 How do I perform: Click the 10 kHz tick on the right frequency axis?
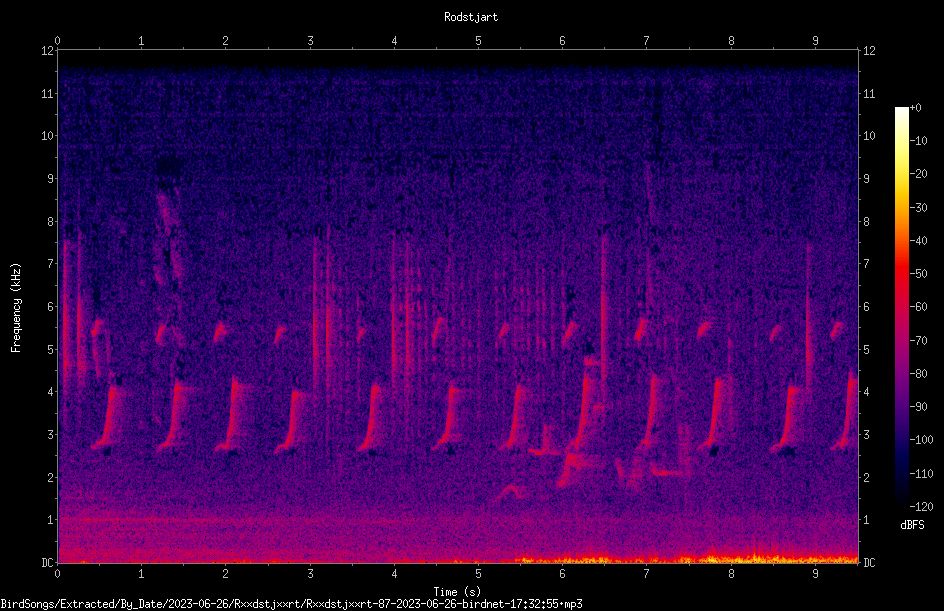point(869,136)
